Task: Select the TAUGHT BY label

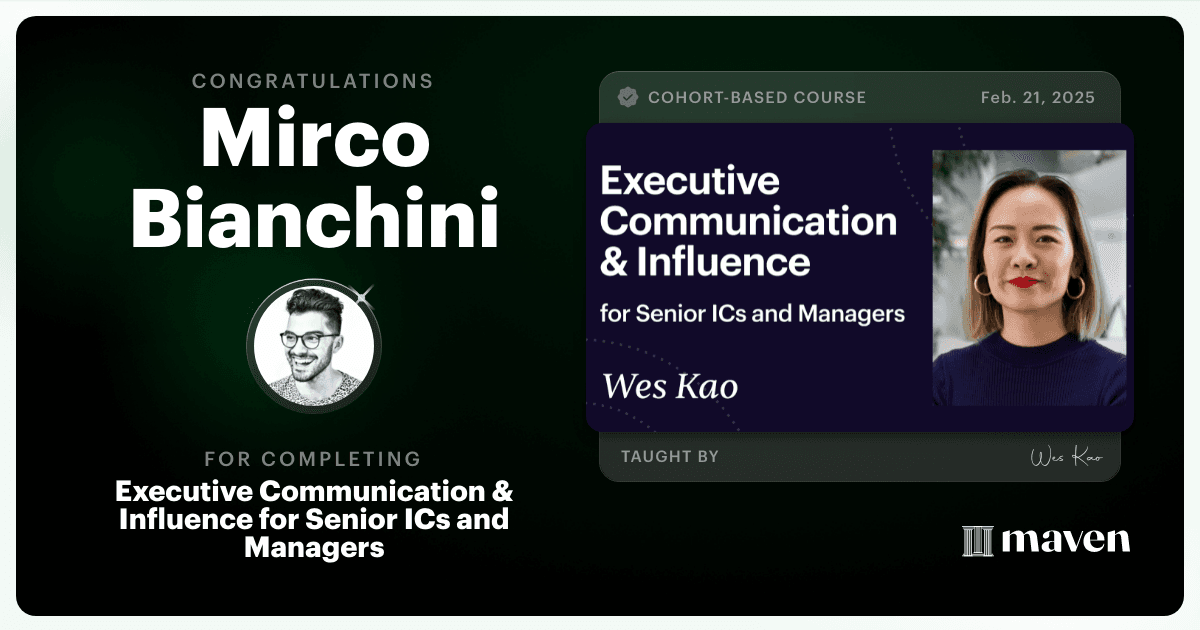Action: click(670, 457)
